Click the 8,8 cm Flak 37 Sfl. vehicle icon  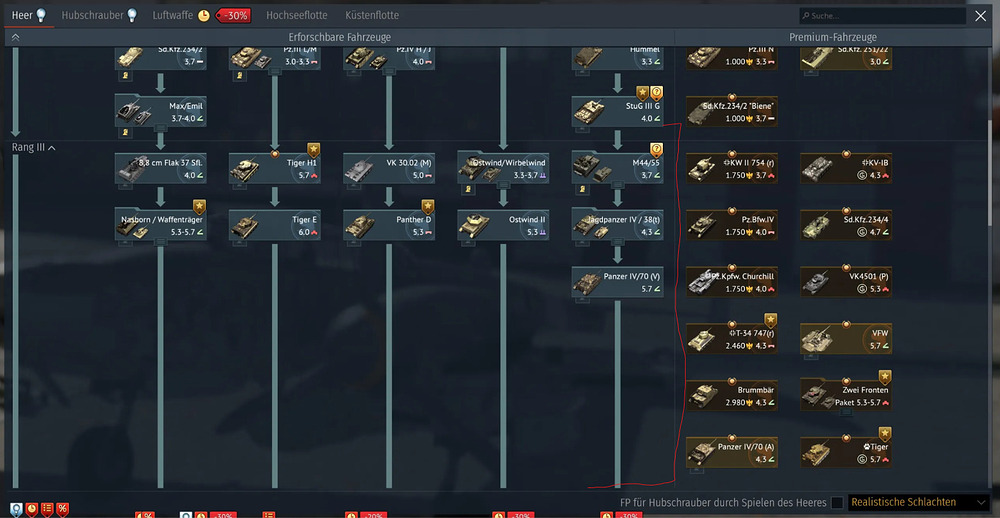pos(133,169)
